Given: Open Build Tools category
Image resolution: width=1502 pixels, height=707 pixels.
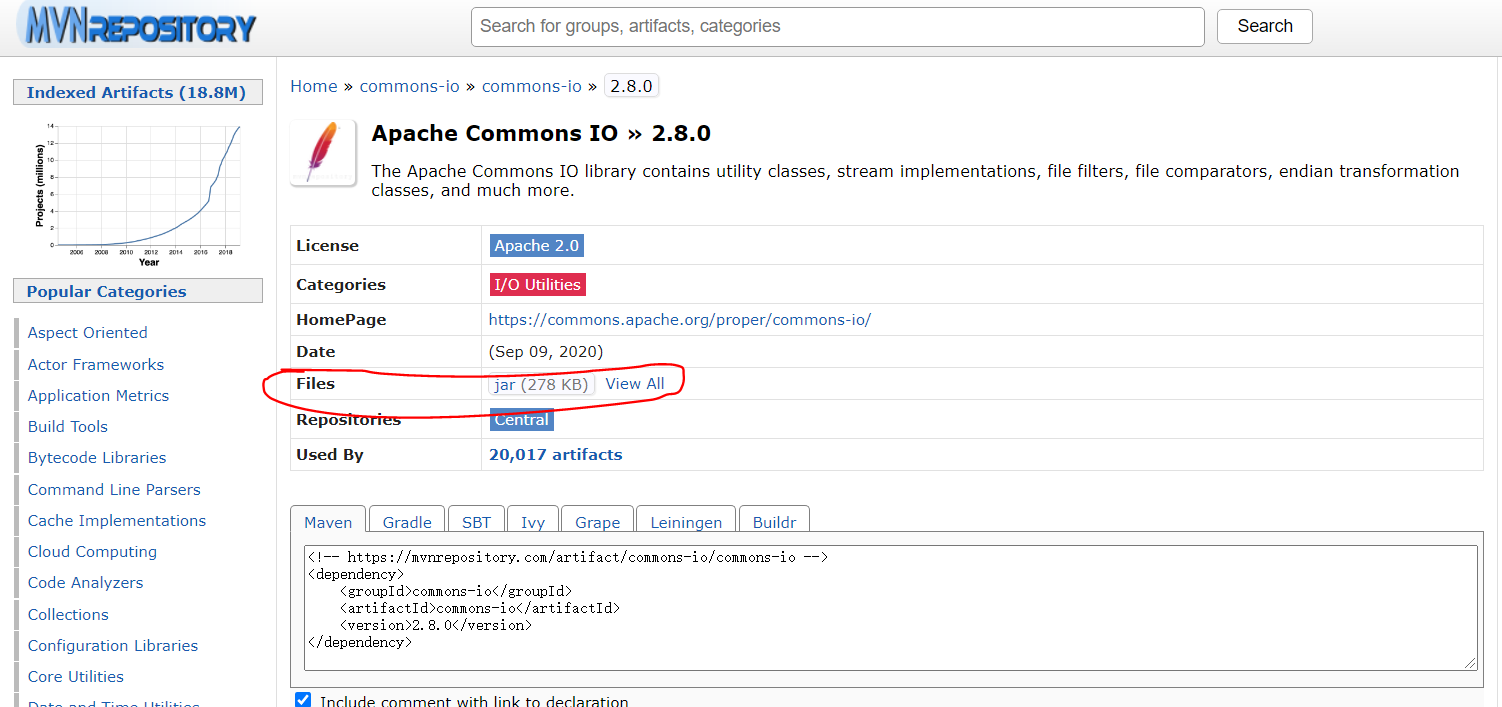Looking at the screenshot, I should coord(68,427).
